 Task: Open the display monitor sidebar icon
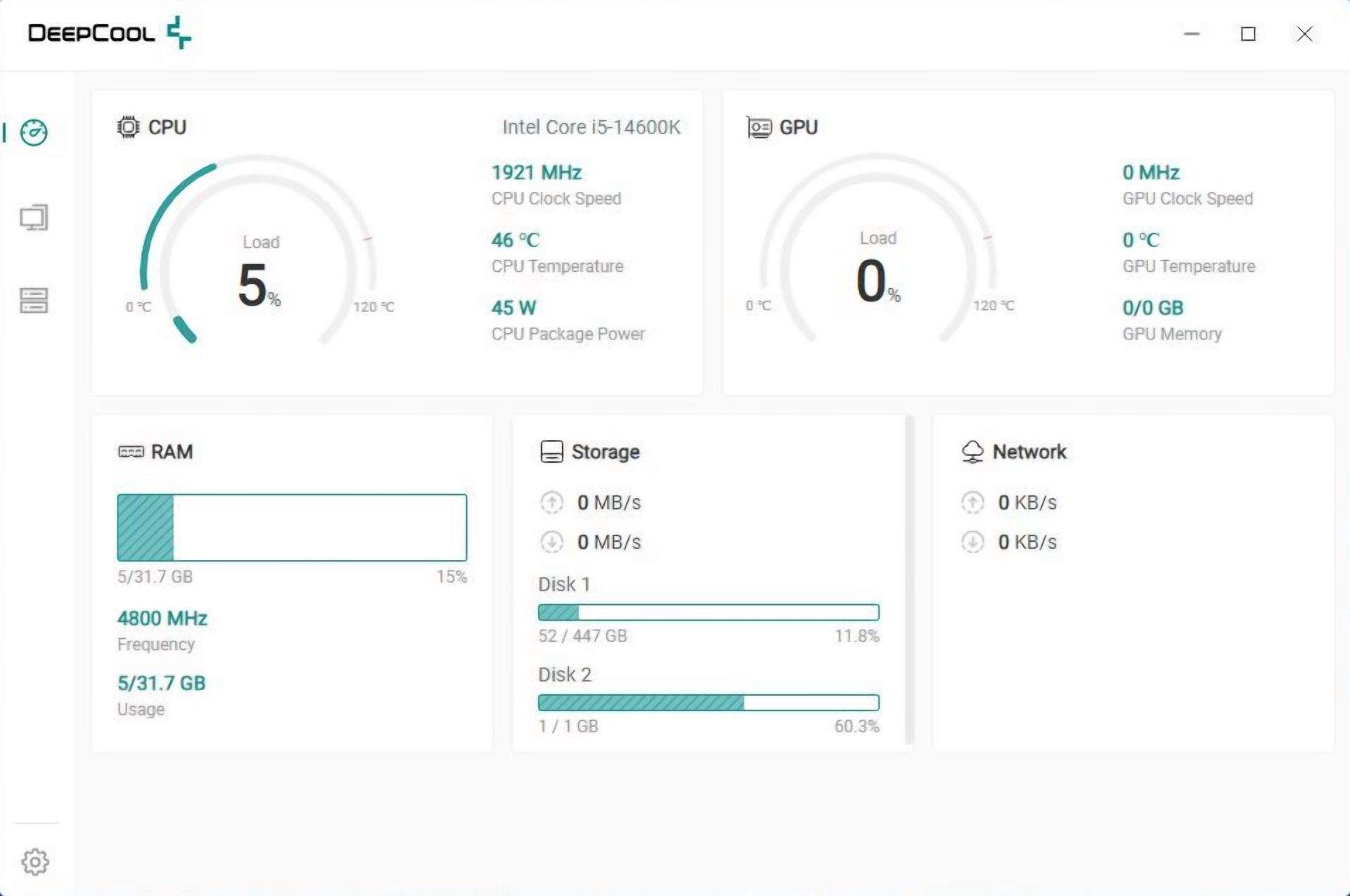point(34,218)
